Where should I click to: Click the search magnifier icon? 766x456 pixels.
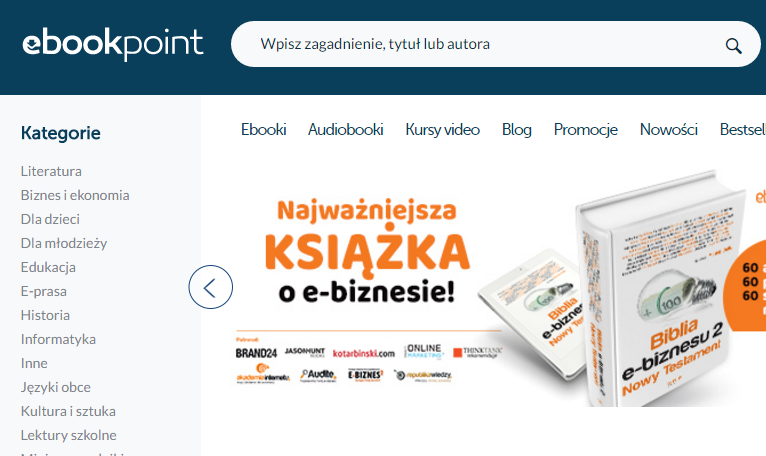[733, 46]
